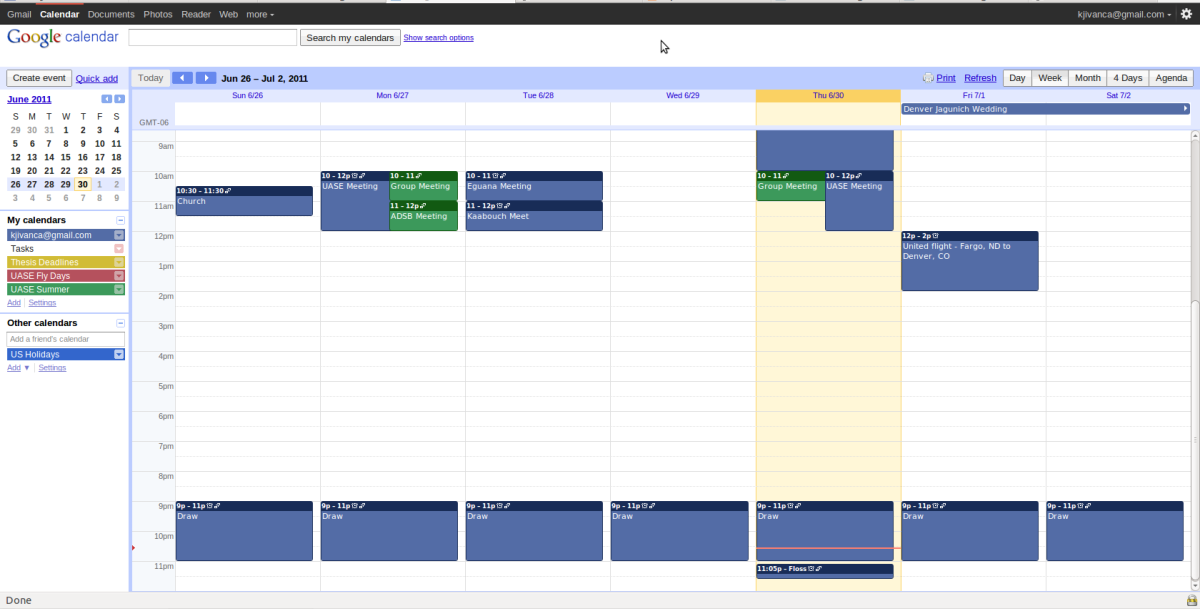Expand the kjivanca@gmail.com account menu in top bar
This screenshot has height=609, width=1200.
1124,15
